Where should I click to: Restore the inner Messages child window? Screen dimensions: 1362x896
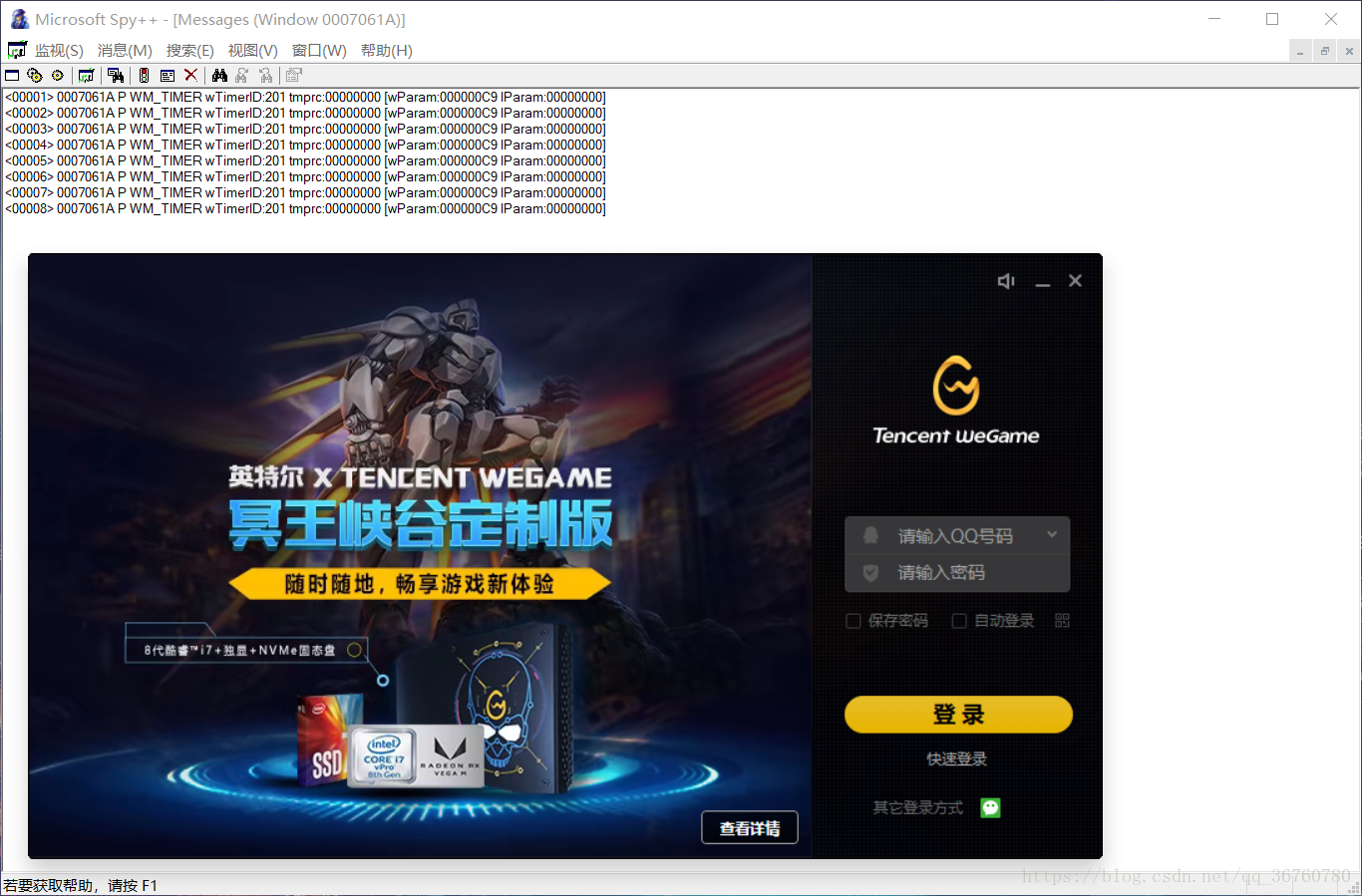coord(1324,51)
